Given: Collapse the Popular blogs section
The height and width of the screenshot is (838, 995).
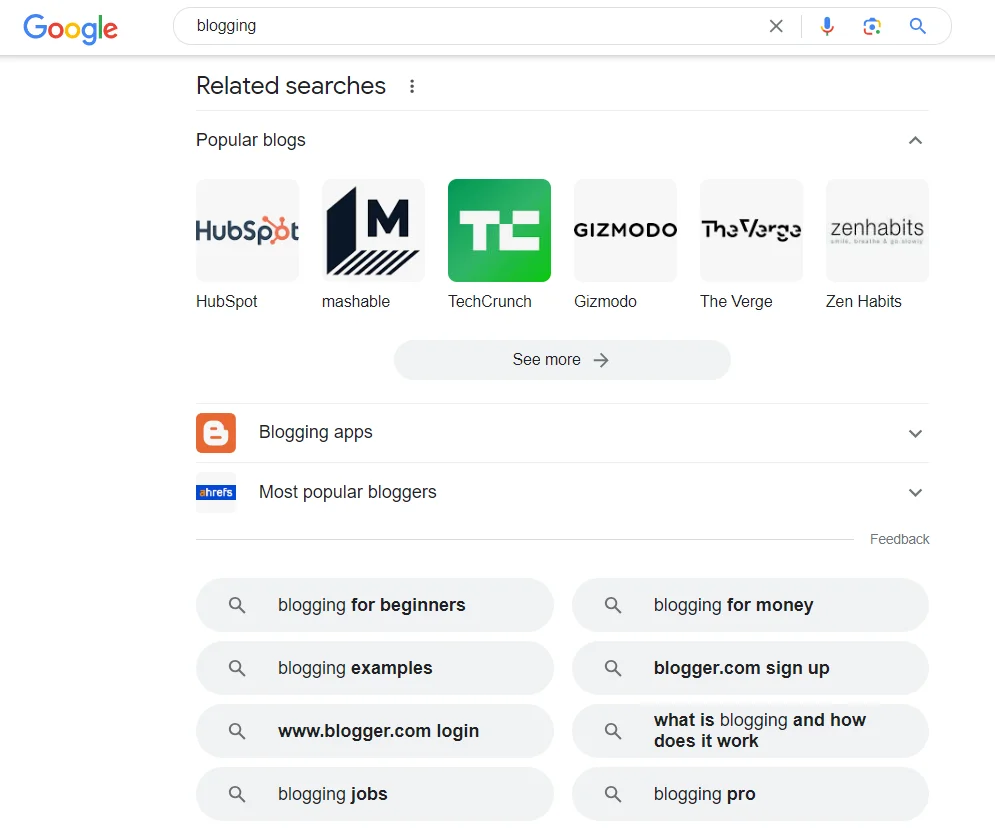Looking at the screenshot, I should pyautogui.click(x=915, y=140).
